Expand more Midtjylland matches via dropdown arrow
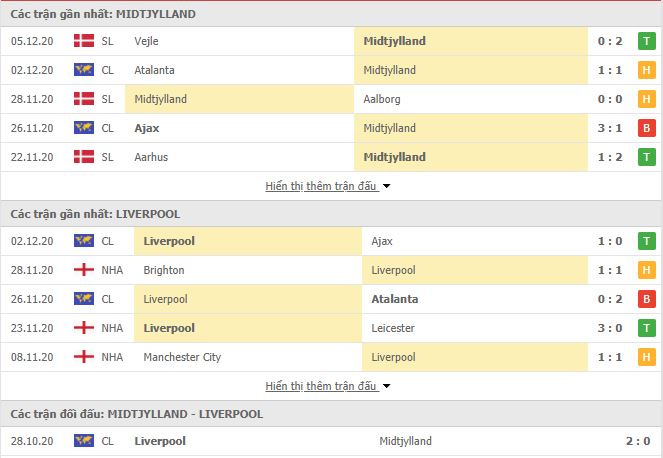 (x=386, y=186)
